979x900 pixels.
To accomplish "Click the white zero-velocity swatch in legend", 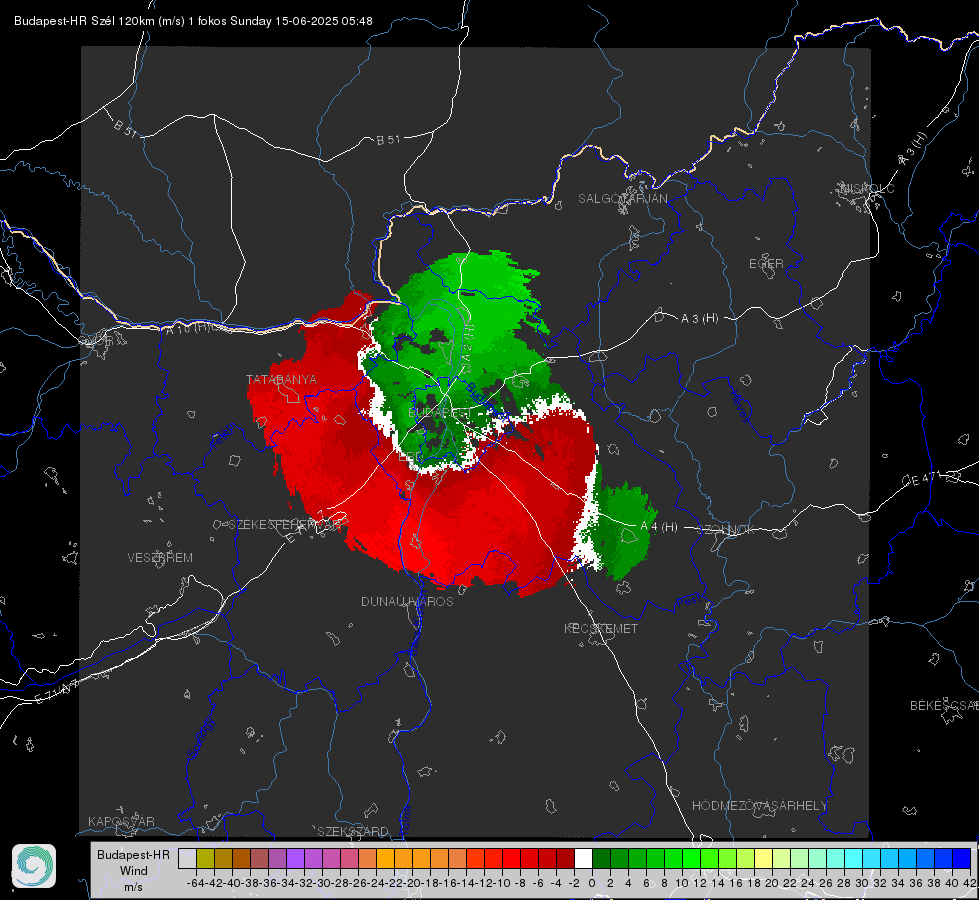I will 583,858.
